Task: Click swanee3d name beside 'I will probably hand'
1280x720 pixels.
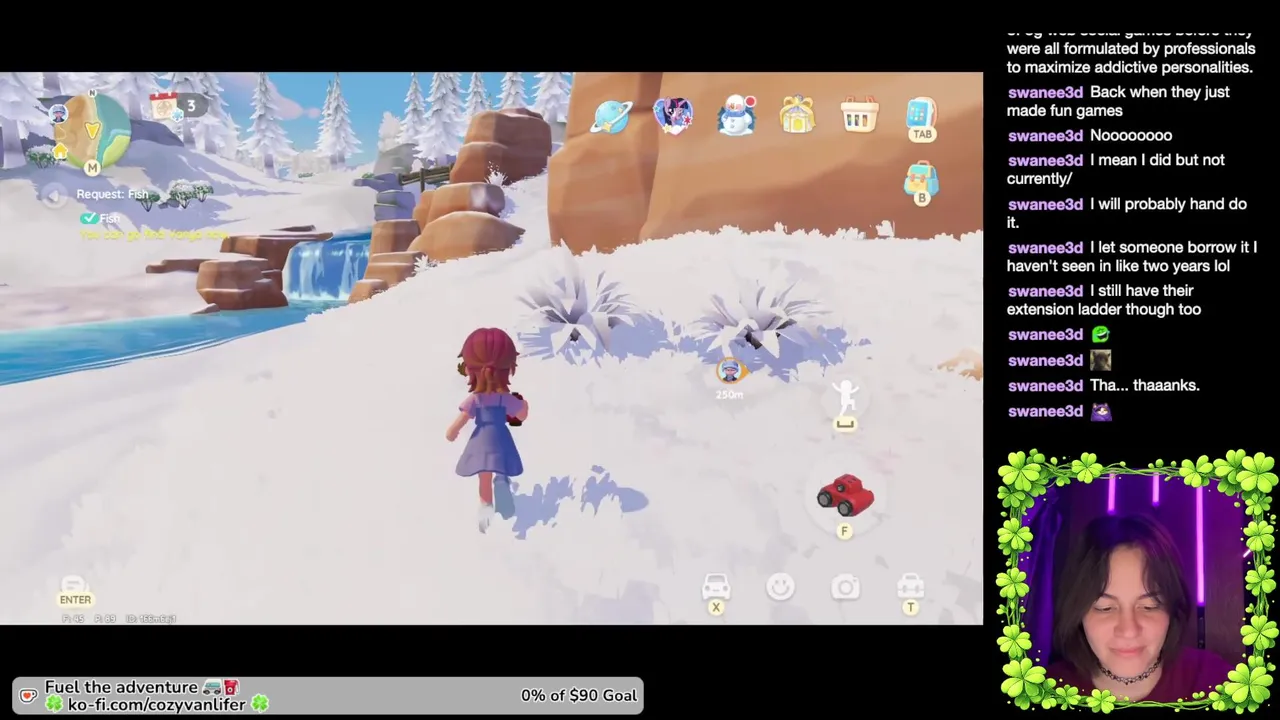Action: pos(1045,204)
